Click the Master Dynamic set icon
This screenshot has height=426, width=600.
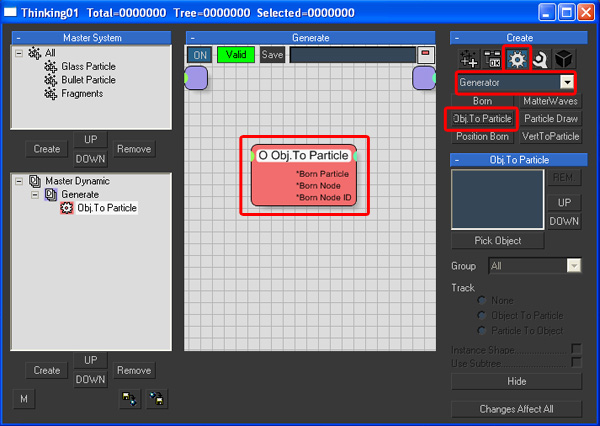35,181
